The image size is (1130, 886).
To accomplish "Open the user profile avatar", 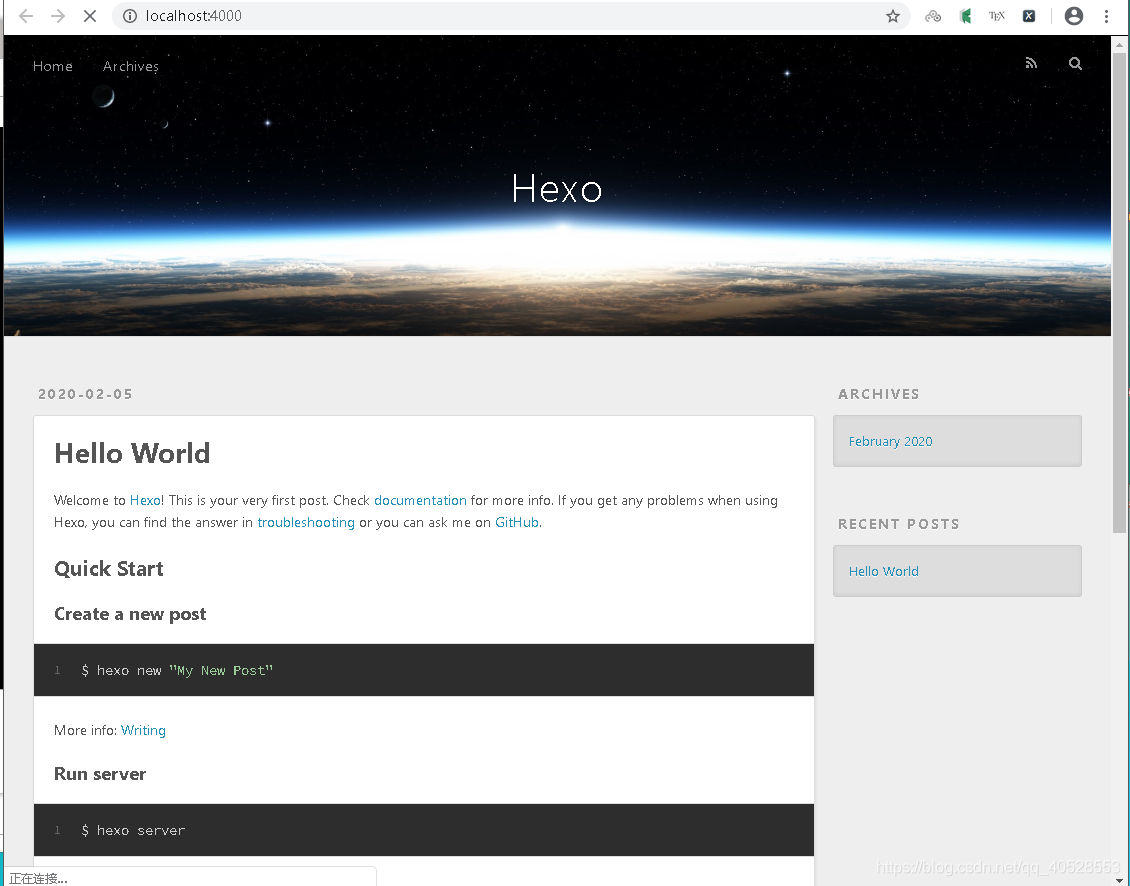I will coord(1074,16).
